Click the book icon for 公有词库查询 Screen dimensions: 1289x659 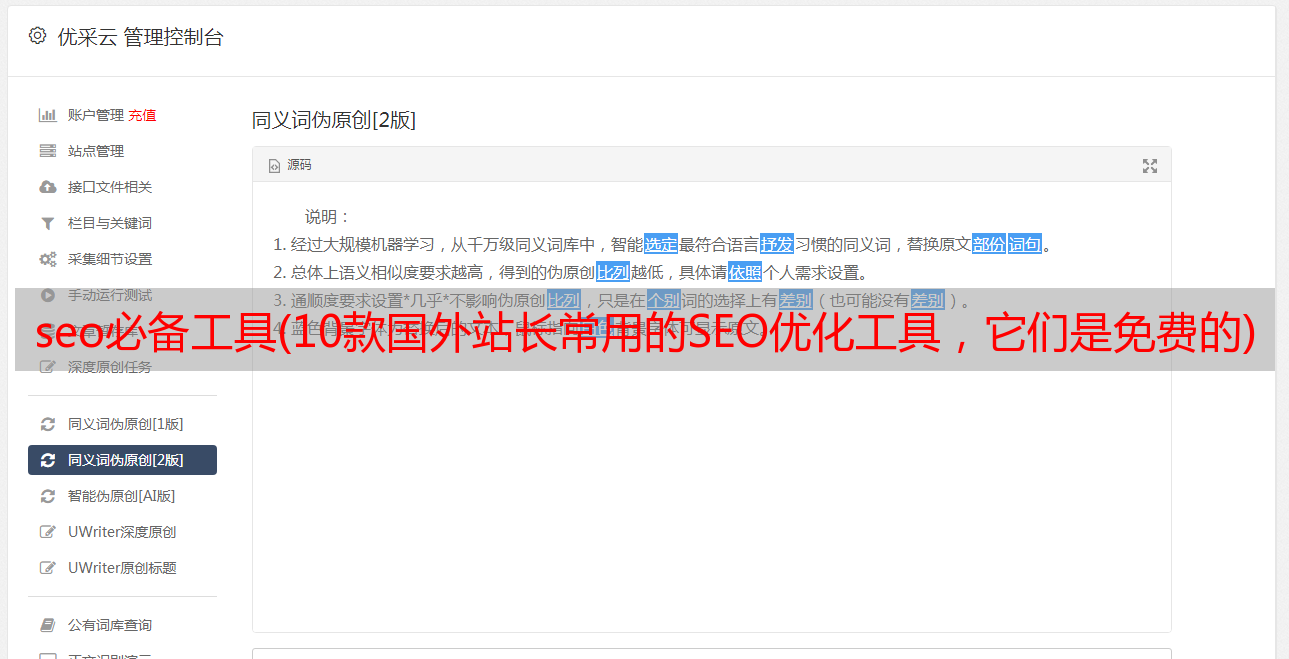pyautogui.click(x=47, y=625)
